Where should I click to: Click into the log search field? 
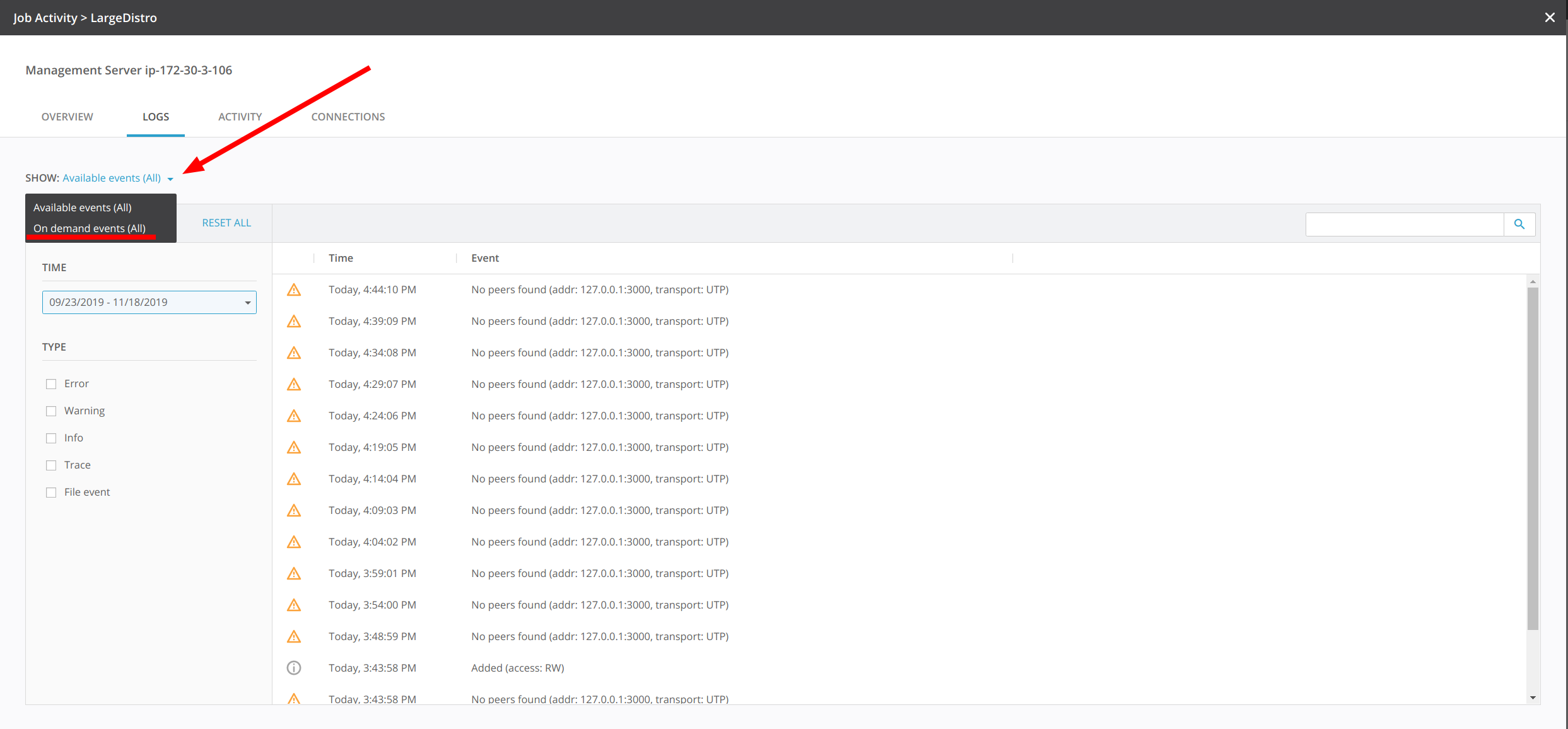tap(1404, 224)
